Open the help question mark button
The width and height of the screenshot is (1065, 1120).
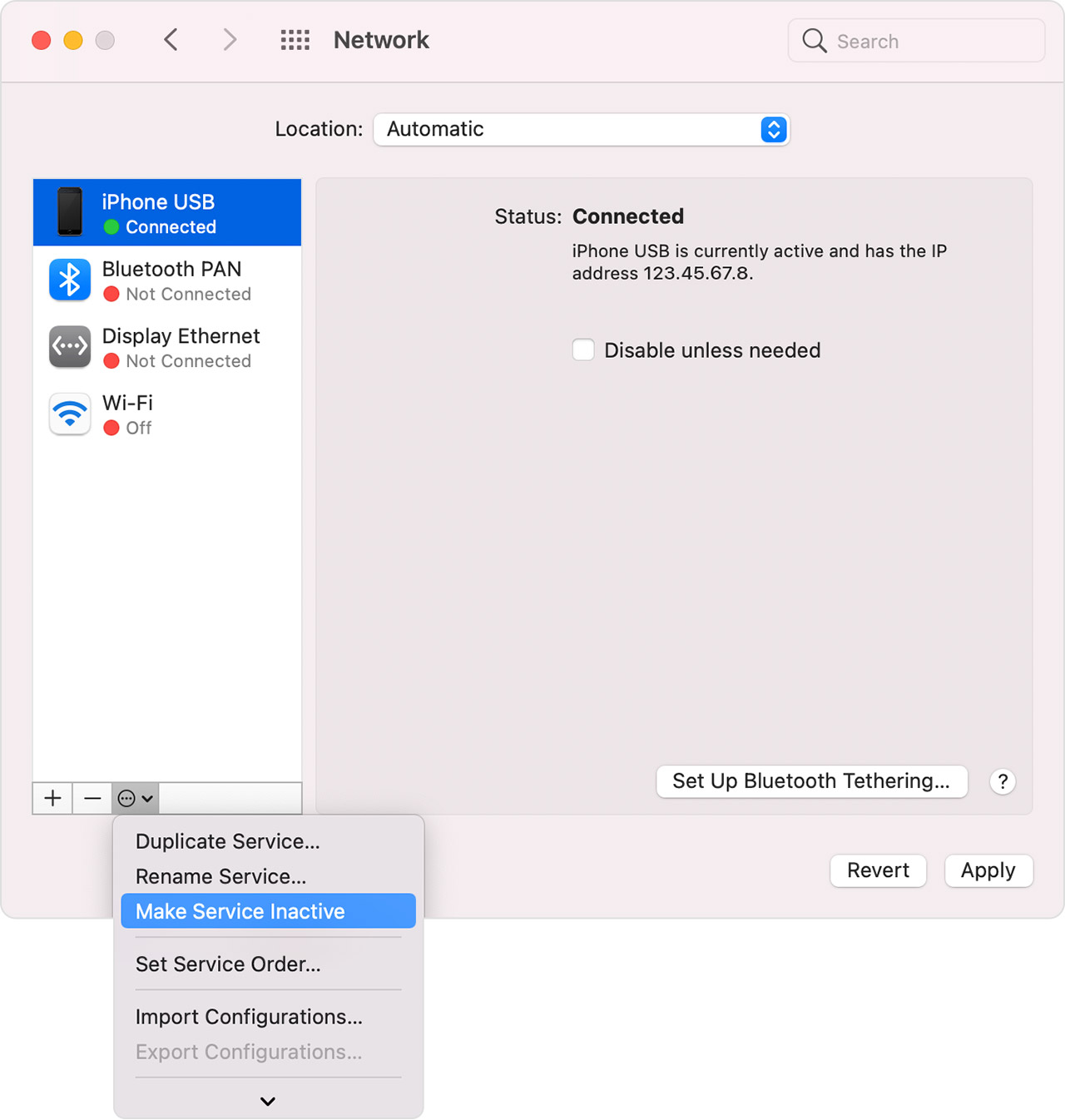coord(1003,782)
